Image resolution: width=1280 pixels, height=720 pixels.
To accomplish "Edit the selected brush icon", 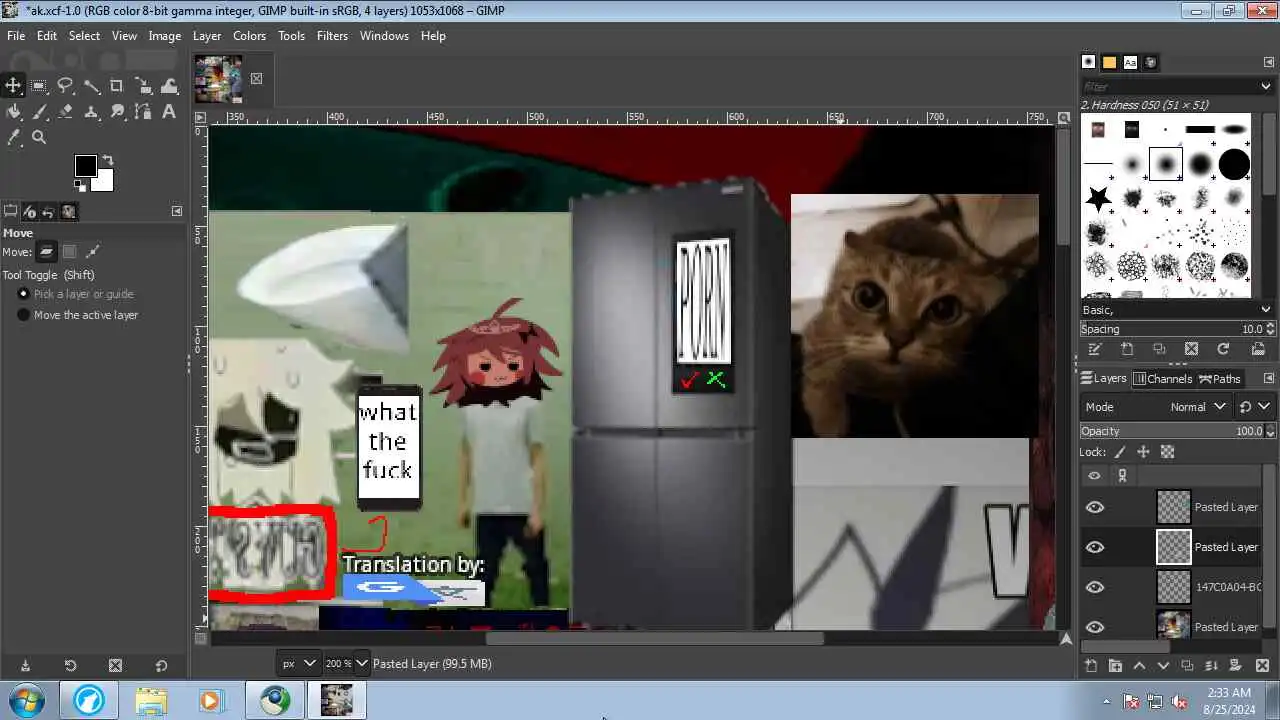I will [x=1095, y=349].
